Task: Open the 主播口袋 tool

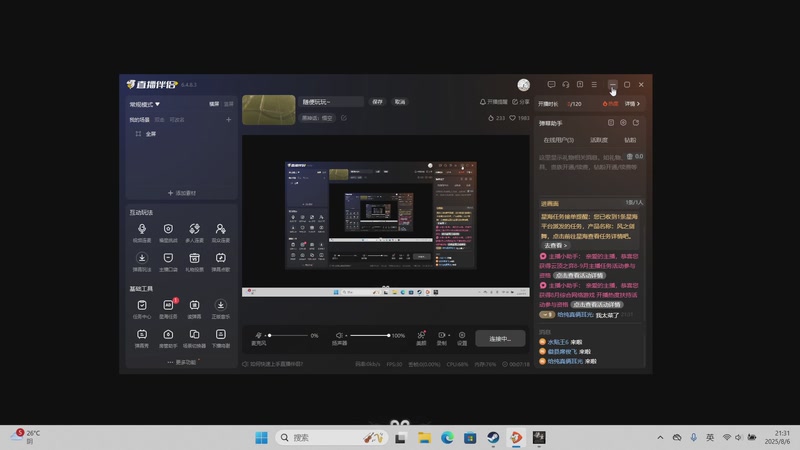Action: point(168,261)
